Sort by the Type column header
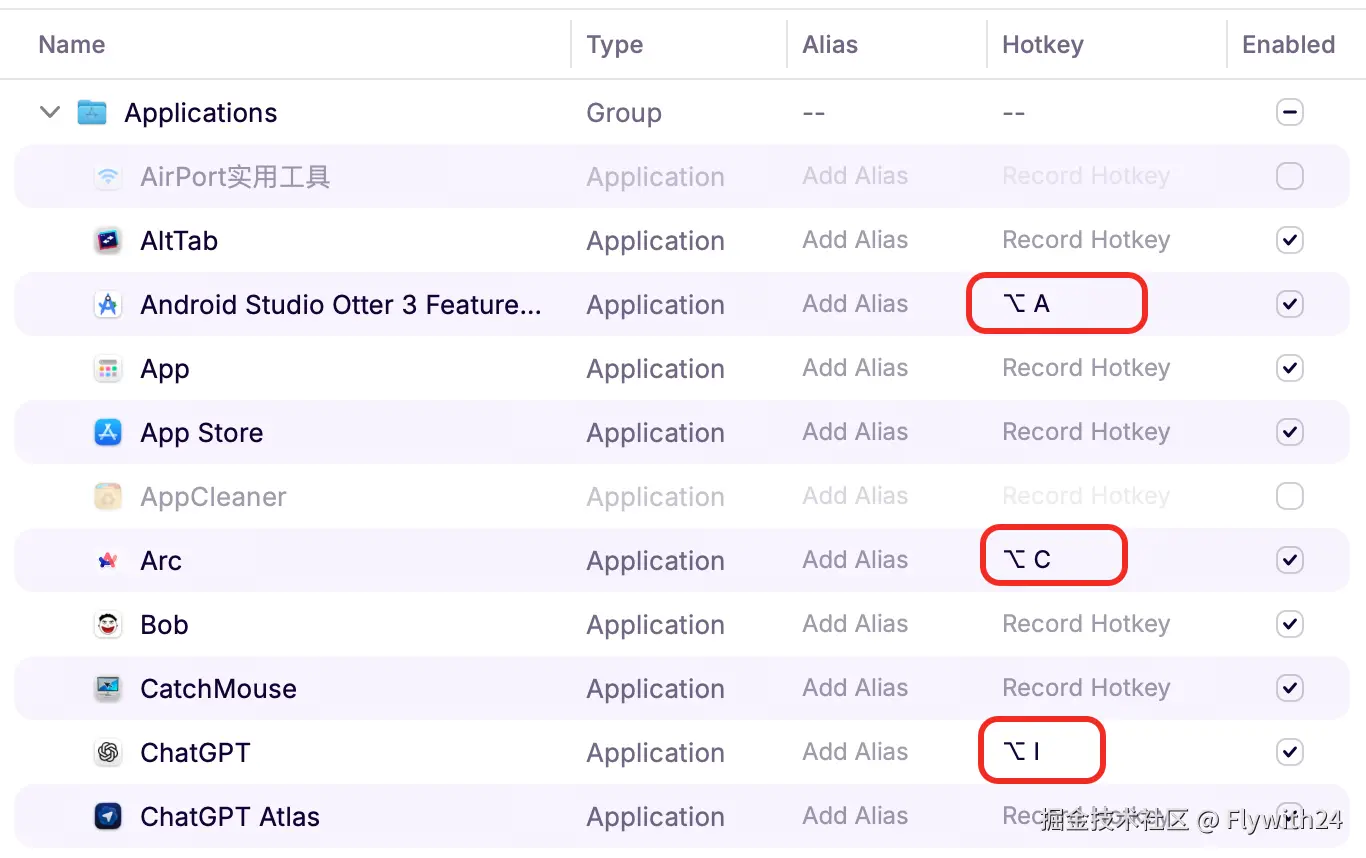The height and width of the screenshot is (858, 1366). pos(615,45)
